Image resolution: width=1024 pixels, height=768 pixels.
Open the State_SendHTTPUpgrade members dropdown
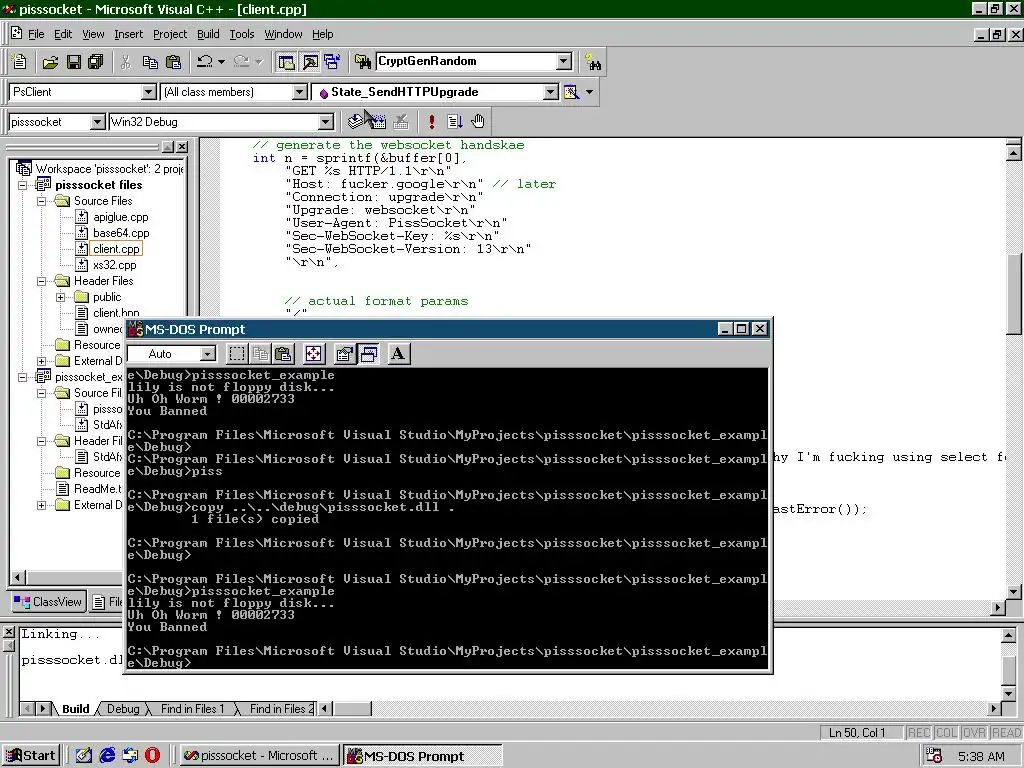[551, 92]
